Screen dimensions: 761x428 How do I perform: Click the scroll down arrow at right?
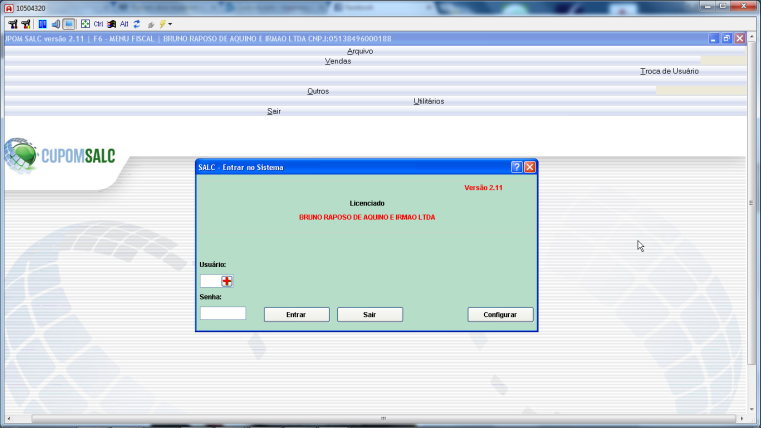point(751,410)
